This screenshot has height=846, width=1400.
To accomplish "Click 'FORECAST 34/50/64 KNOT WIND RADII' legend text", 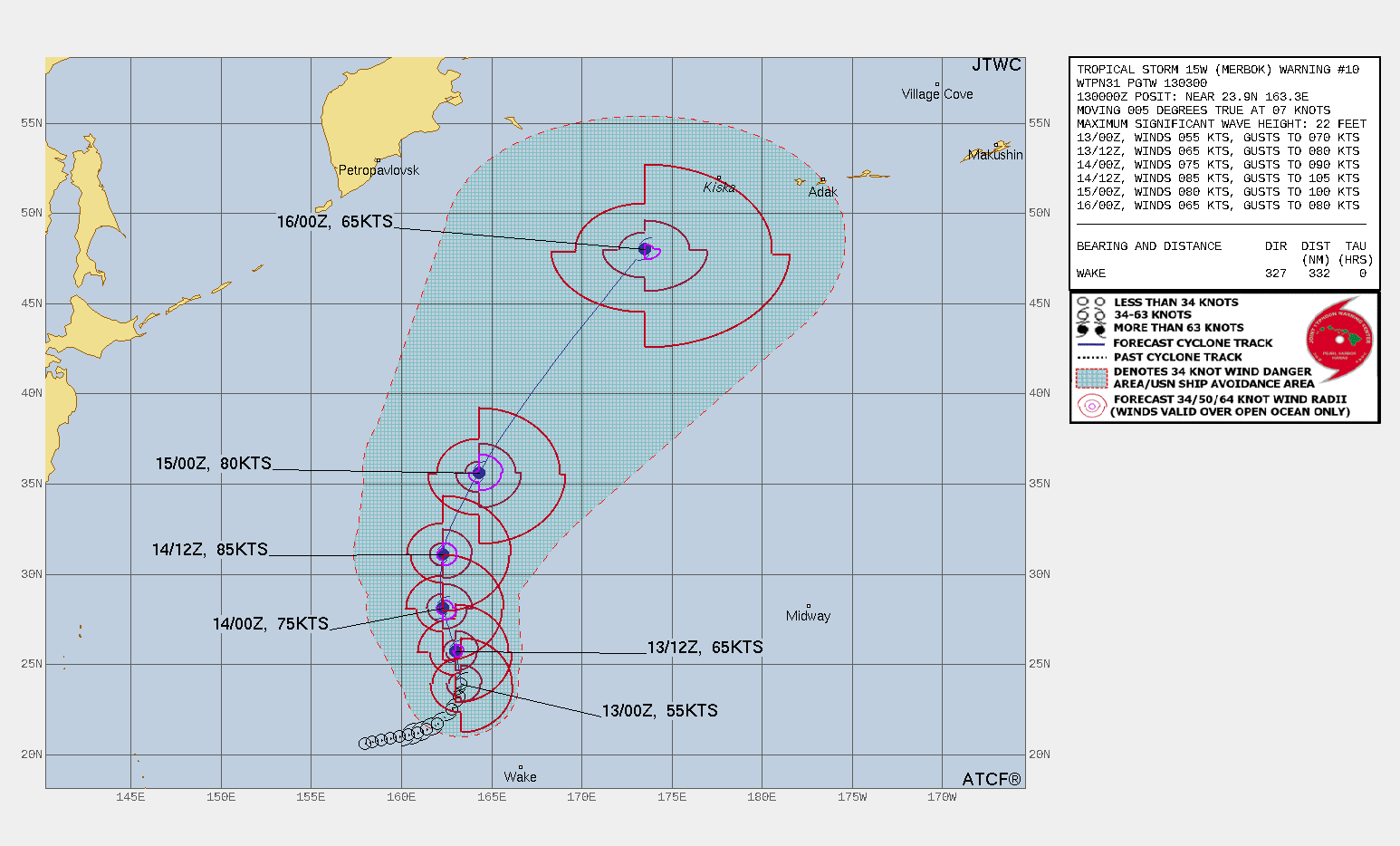I will 1230,399.
